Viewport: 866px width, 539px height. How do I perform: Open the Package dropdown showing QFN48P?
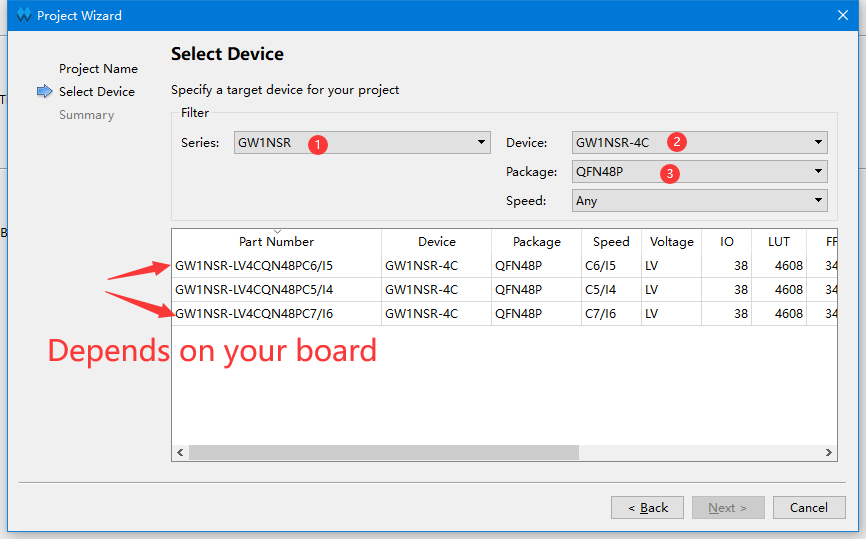point(699,172)
